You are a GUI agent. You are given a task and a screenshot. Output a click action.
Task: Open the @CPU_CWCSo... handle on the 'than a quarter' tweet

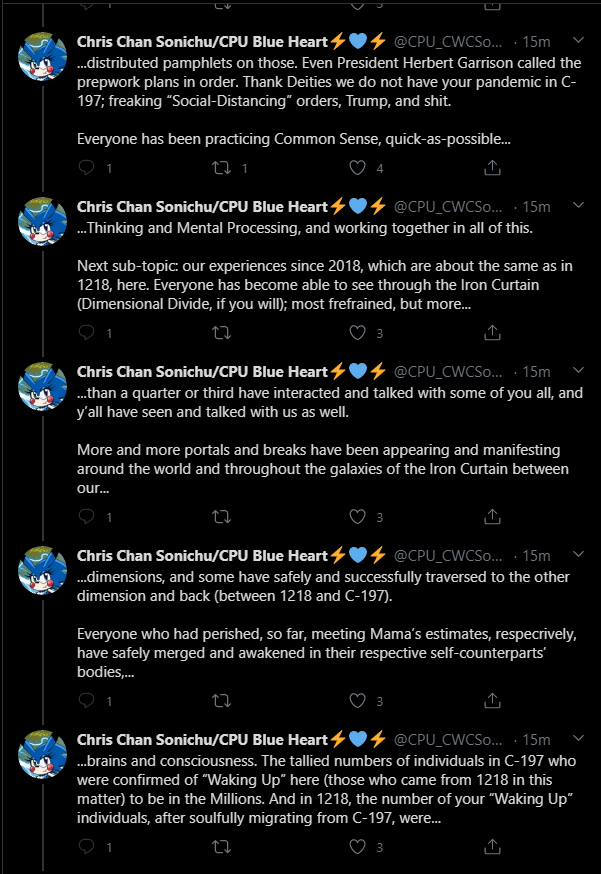point(448,372)
